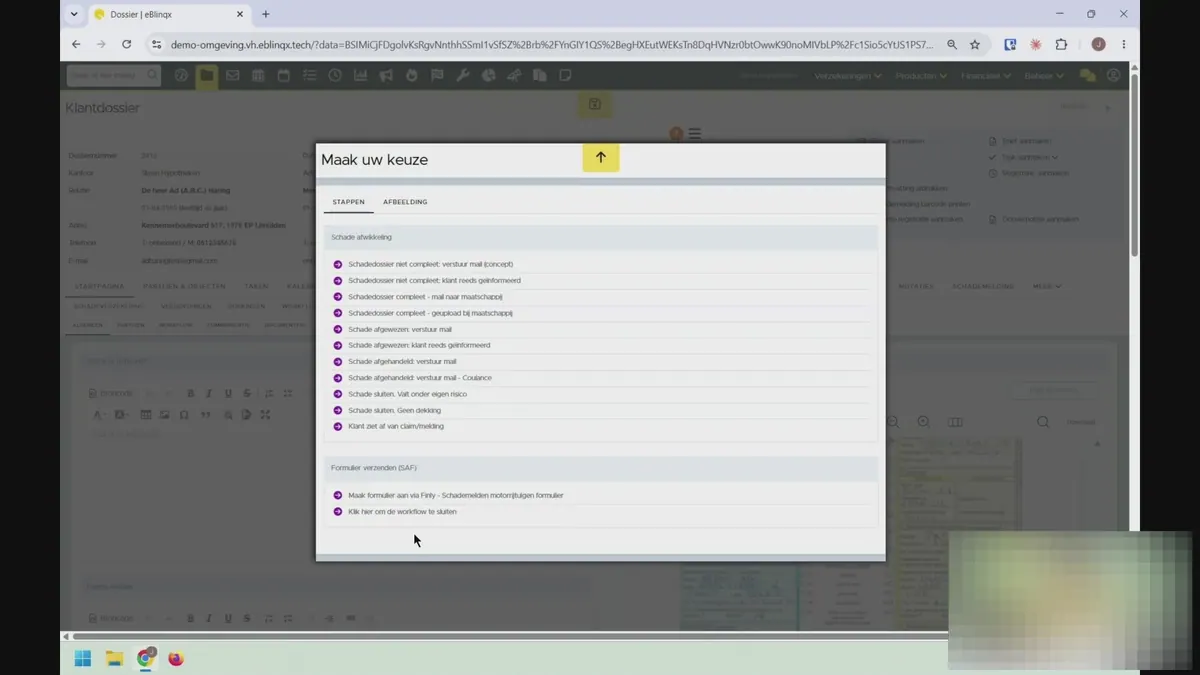Click 'Klik hier om de workflow te sluiten'
The image size is (1200, 675).
[x=402, y=512]
